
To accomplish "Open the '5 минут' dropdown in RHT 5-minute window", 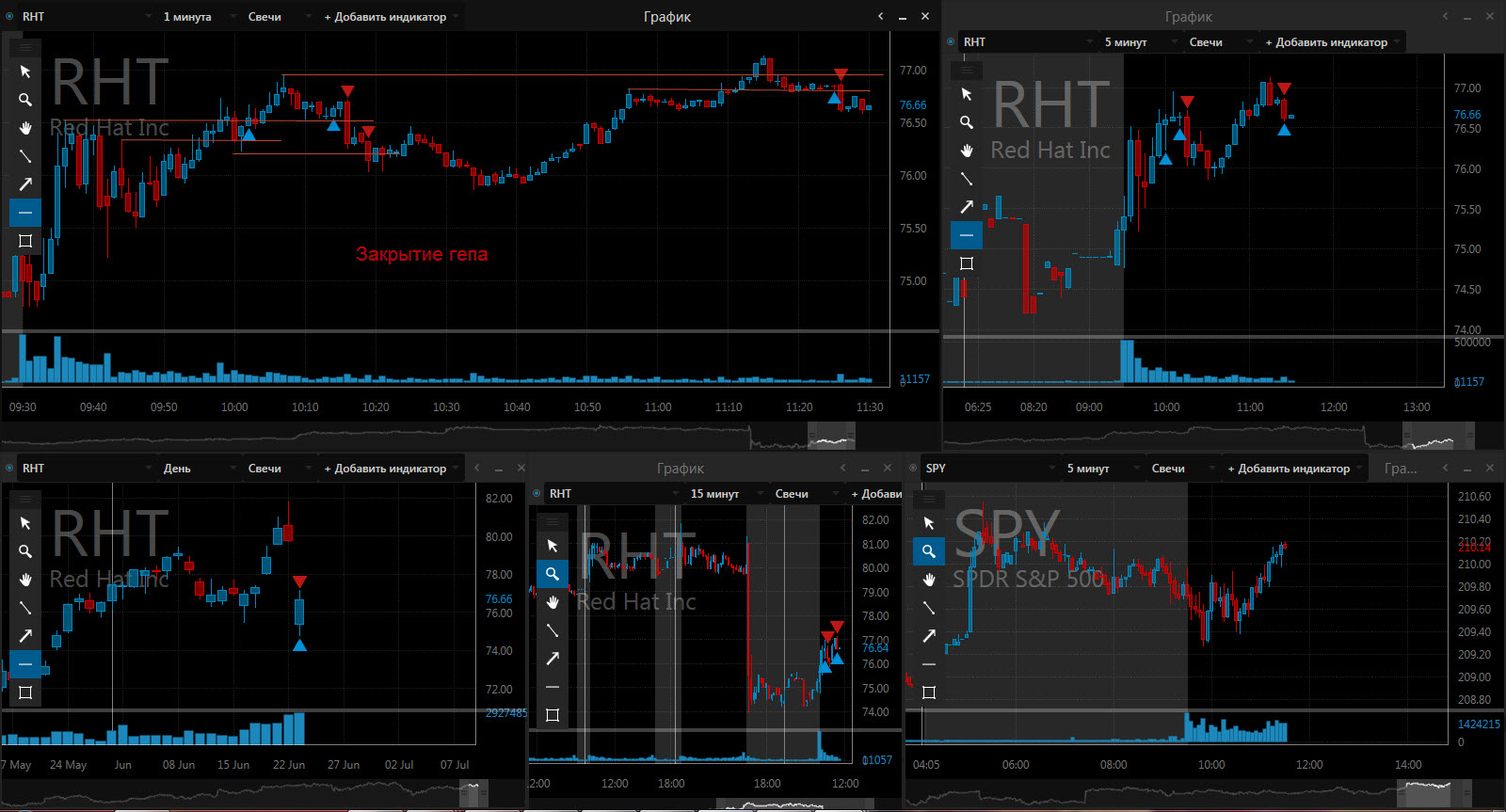I will tap(1139, 41).
